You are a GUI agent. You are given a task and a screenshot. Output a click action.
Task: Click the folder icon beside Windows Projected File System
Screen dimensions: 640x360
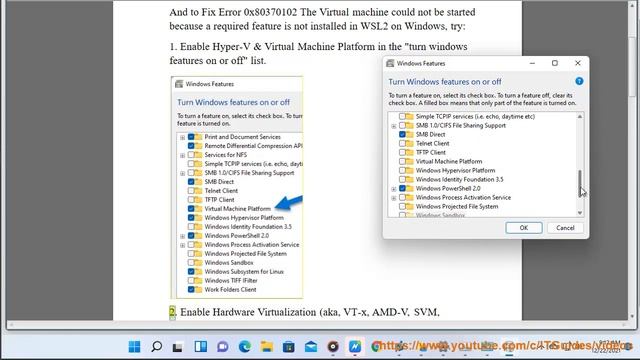409,206
